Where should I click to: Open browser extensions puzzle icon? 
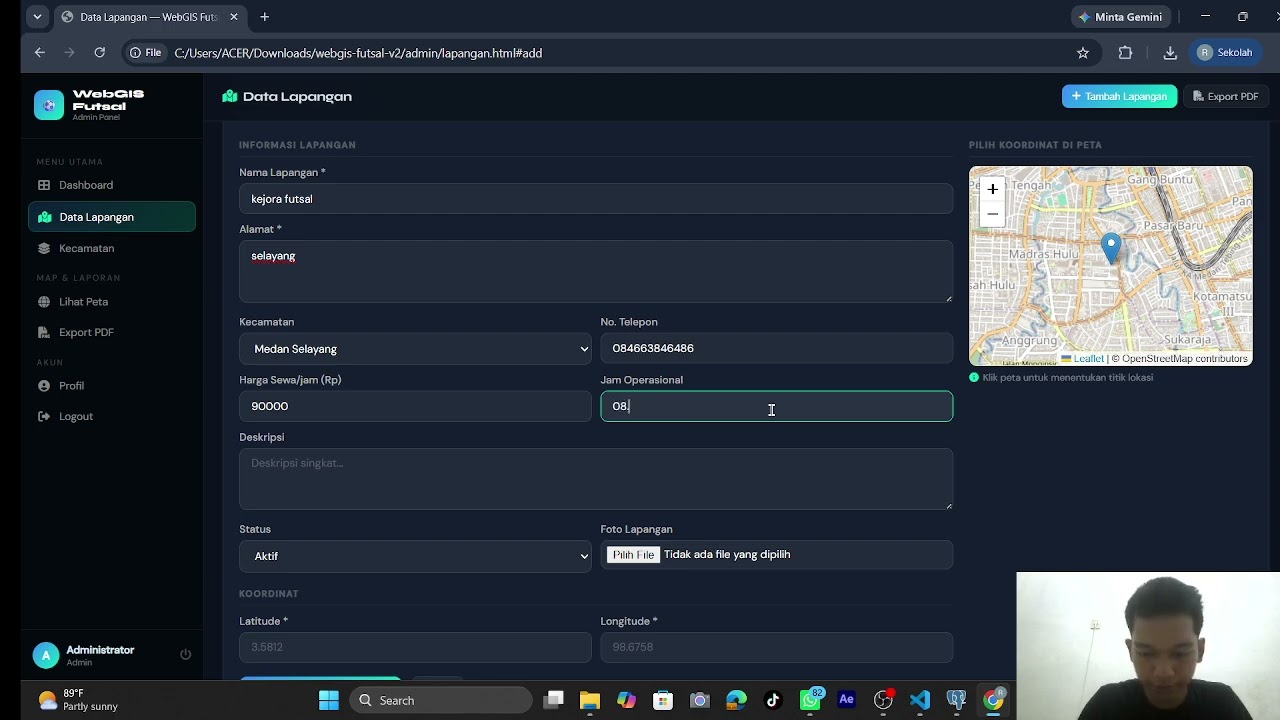click(1125, 53)
